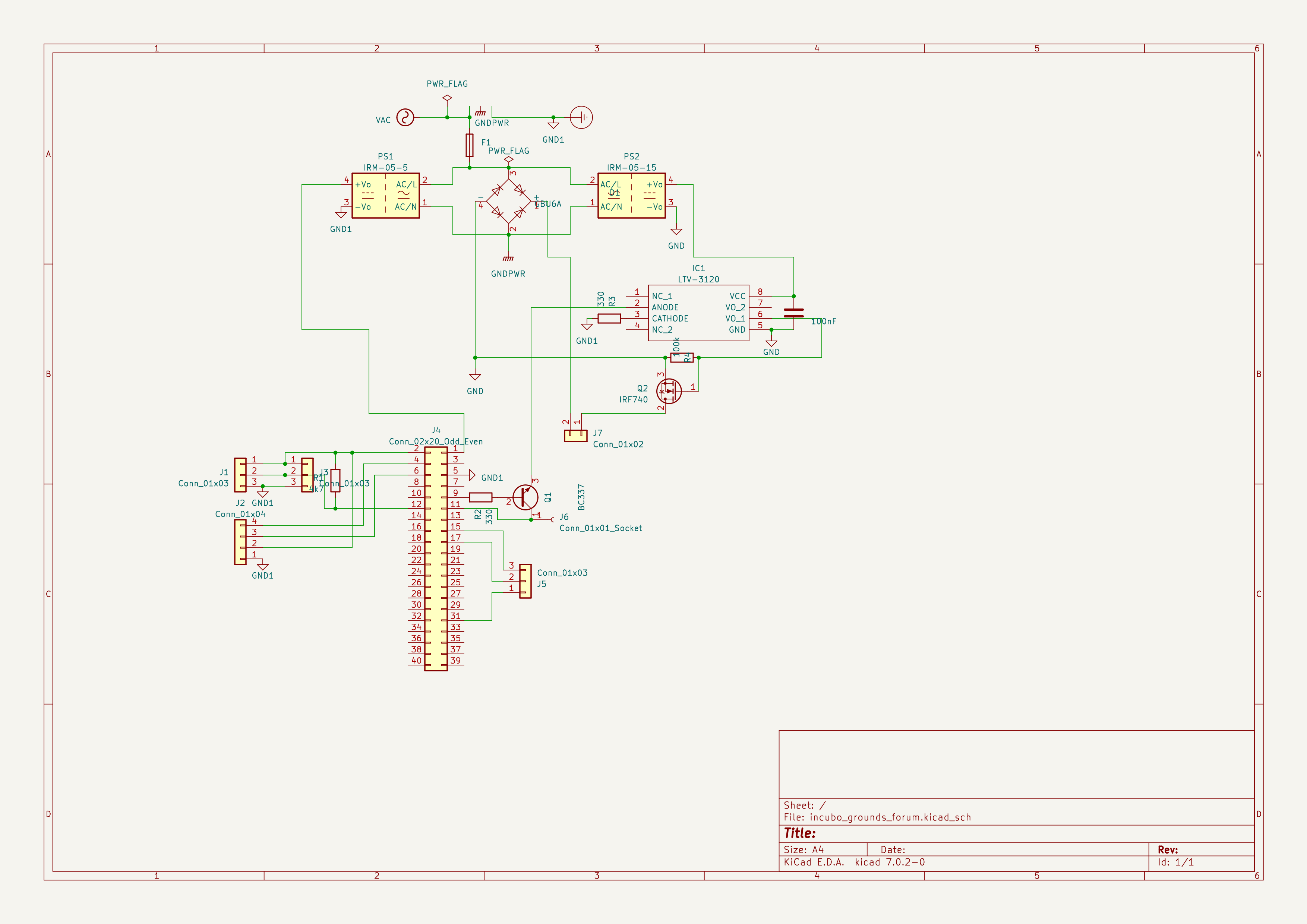Click the 'LTV-3120' value text

698,279
